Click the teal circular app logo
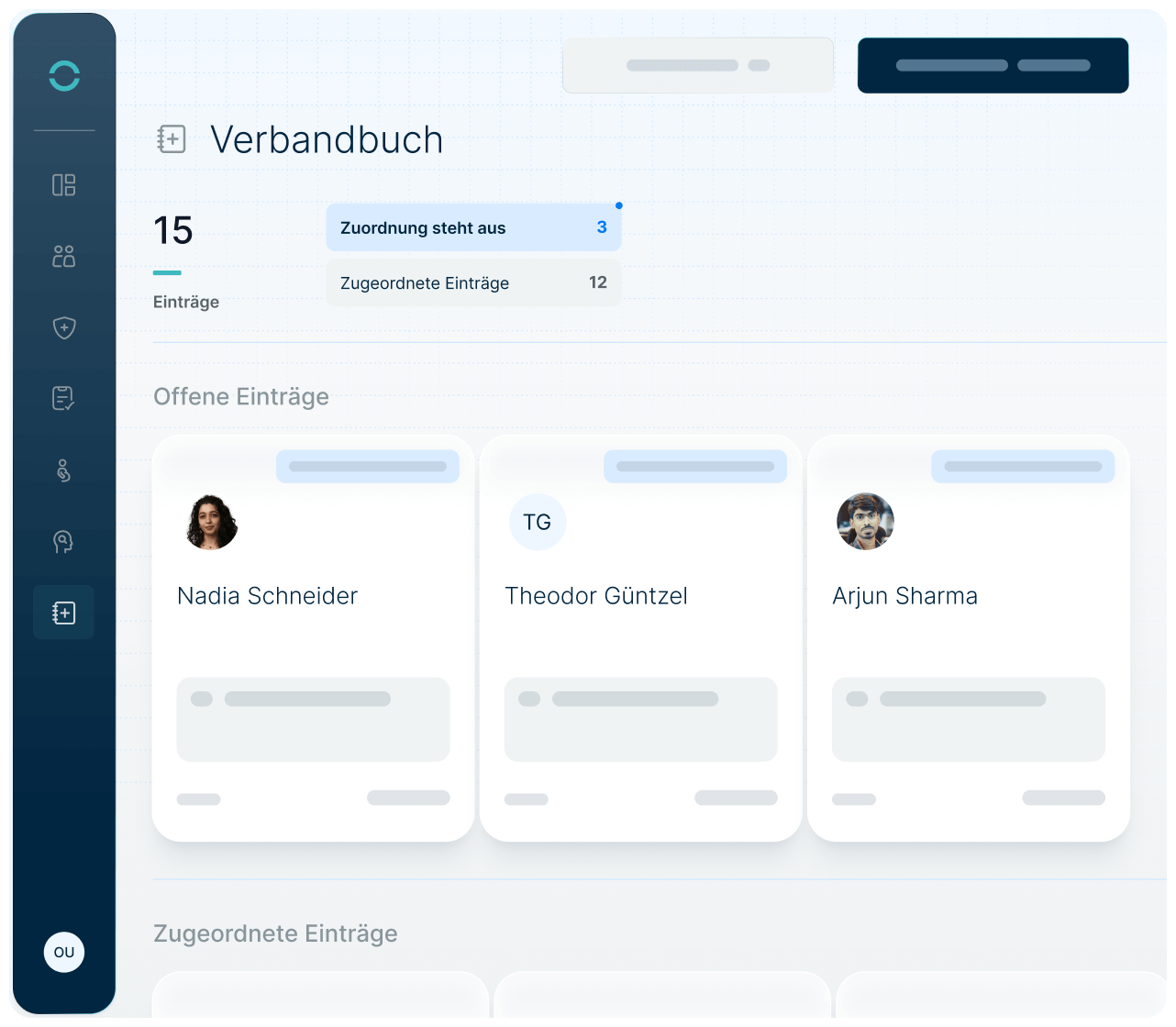This screenshot has height=1027, width=1176. click(64, 76)
